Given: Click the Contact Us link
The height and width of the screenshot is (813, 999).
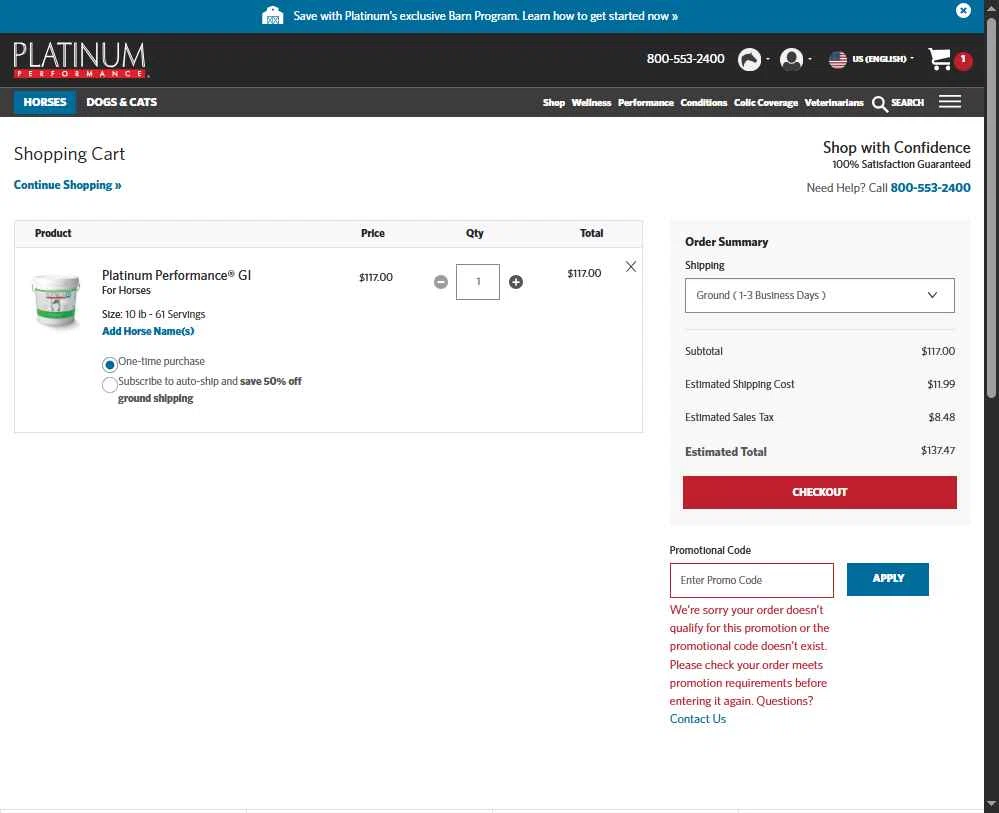Looking at the screenshot, I should click(698, 719).
